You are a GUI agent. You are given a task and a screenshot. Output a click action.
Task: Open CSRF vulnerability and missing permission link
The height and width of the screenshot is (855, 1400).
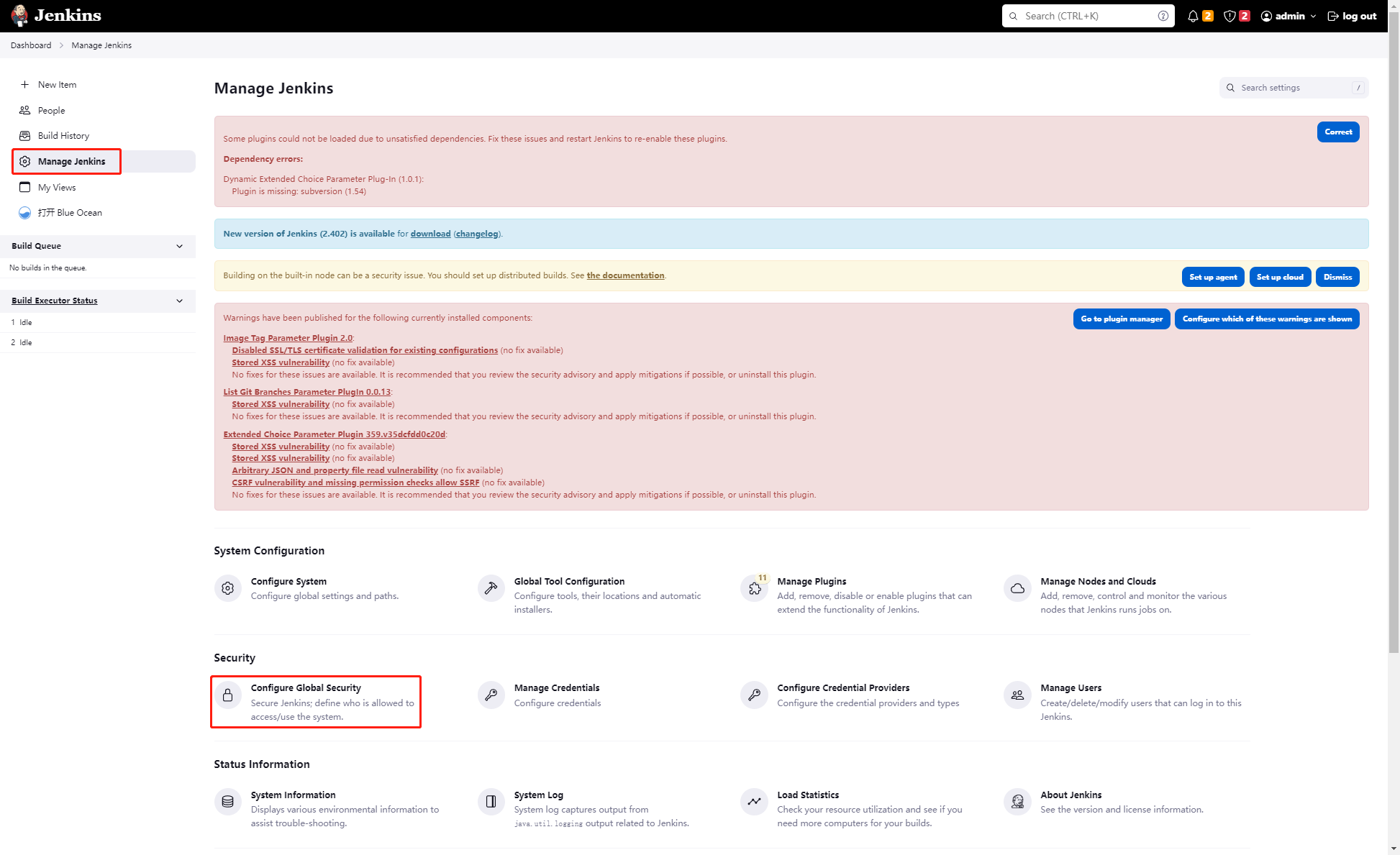click(355, 483)
